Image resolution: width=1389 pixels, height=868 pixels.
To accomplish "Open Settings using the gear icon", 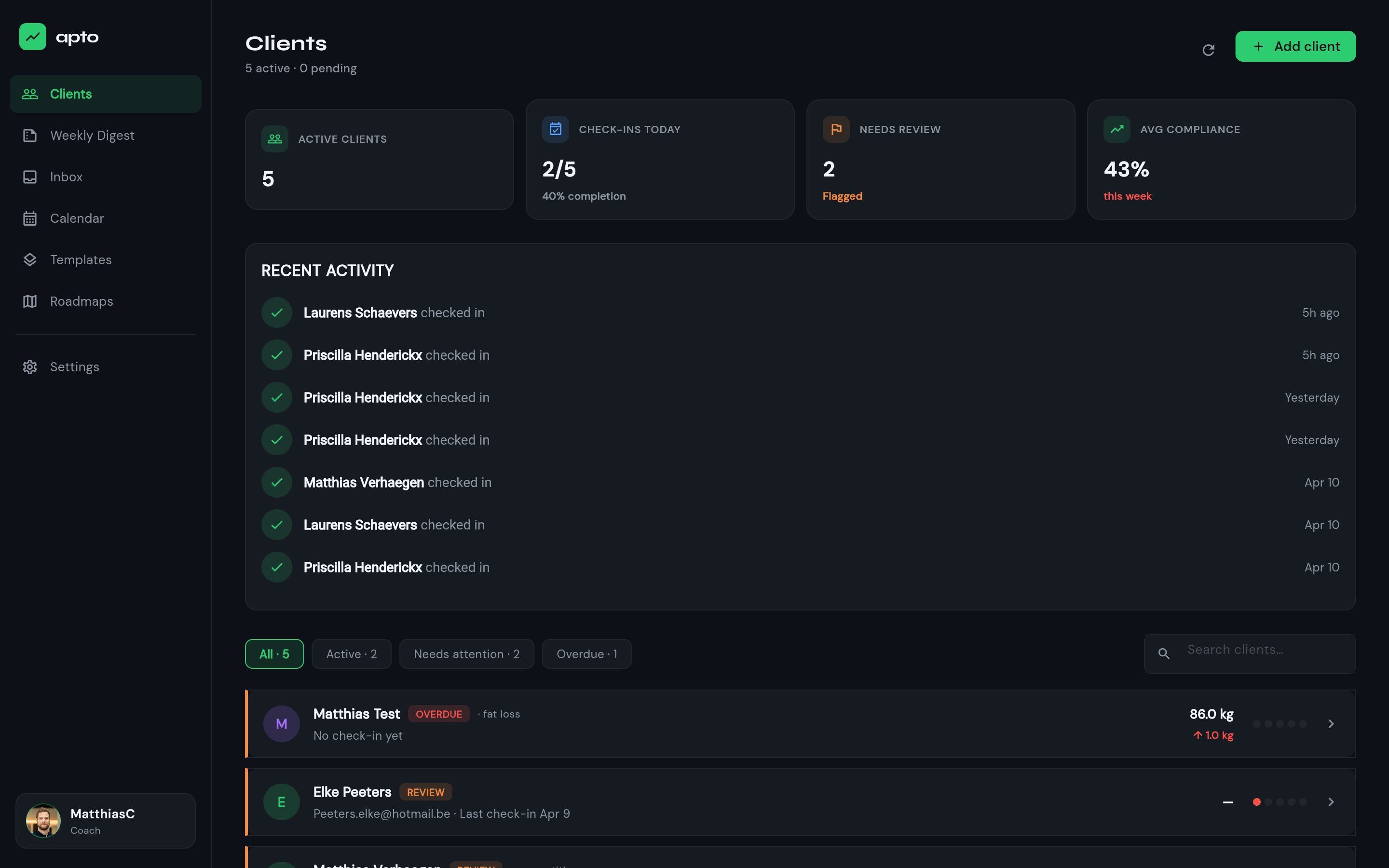I will point(30,367).
